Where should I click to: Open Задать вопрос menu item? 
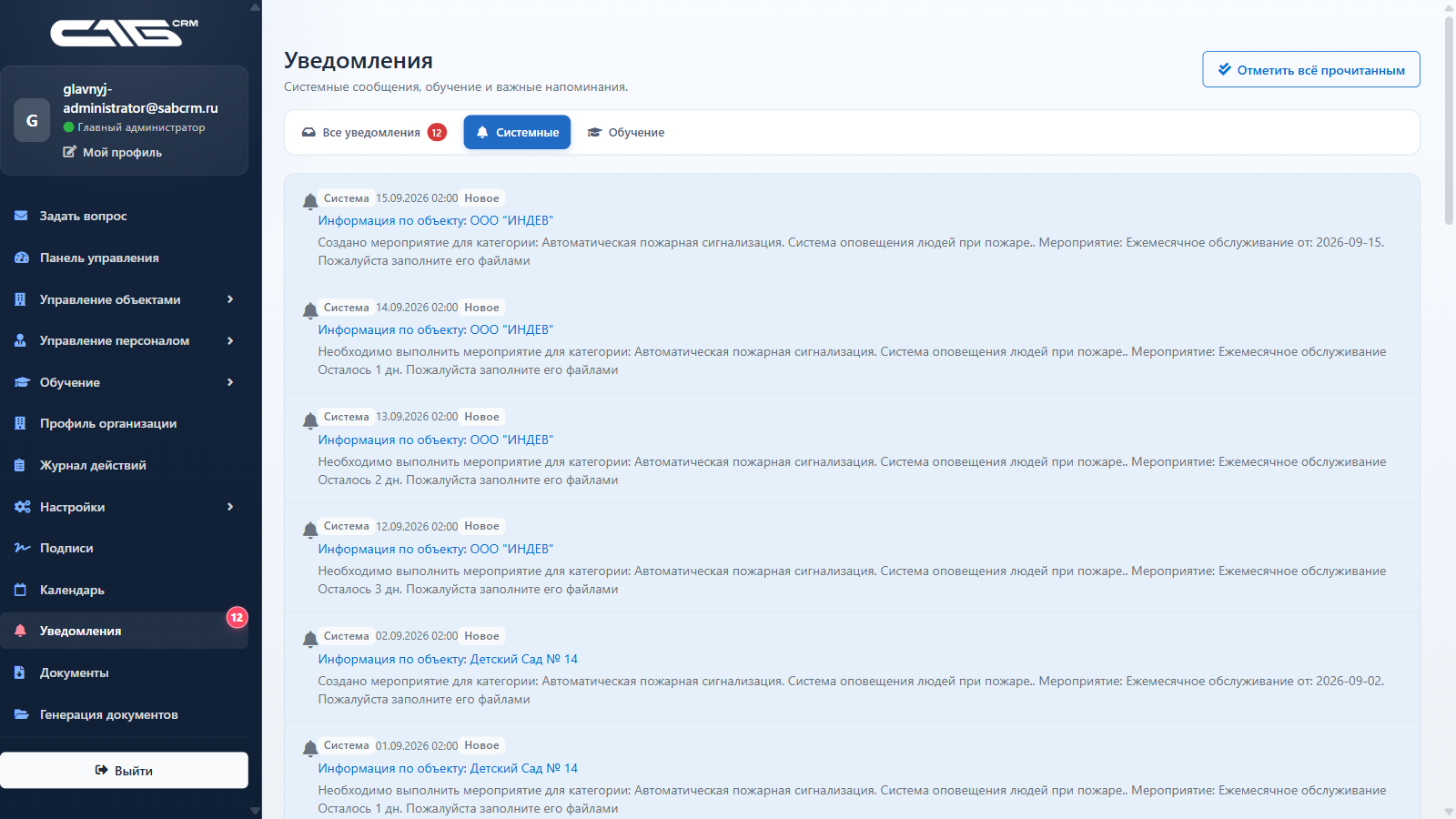(x=124, y=216)
